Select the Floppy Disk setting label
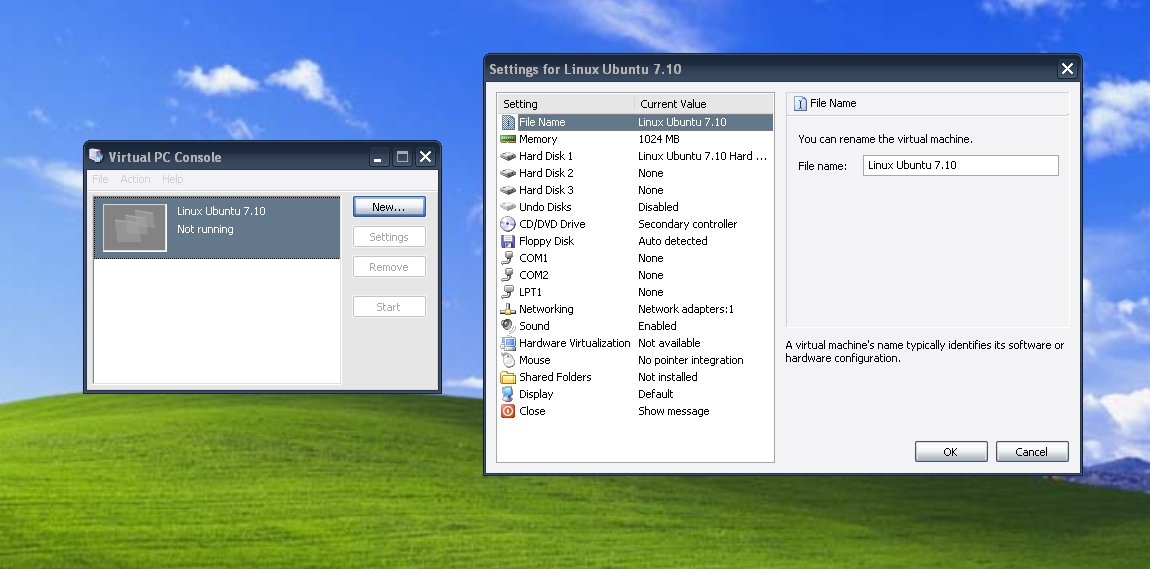Viewport: 1150px width, 569px height. [x=546, y=241]
